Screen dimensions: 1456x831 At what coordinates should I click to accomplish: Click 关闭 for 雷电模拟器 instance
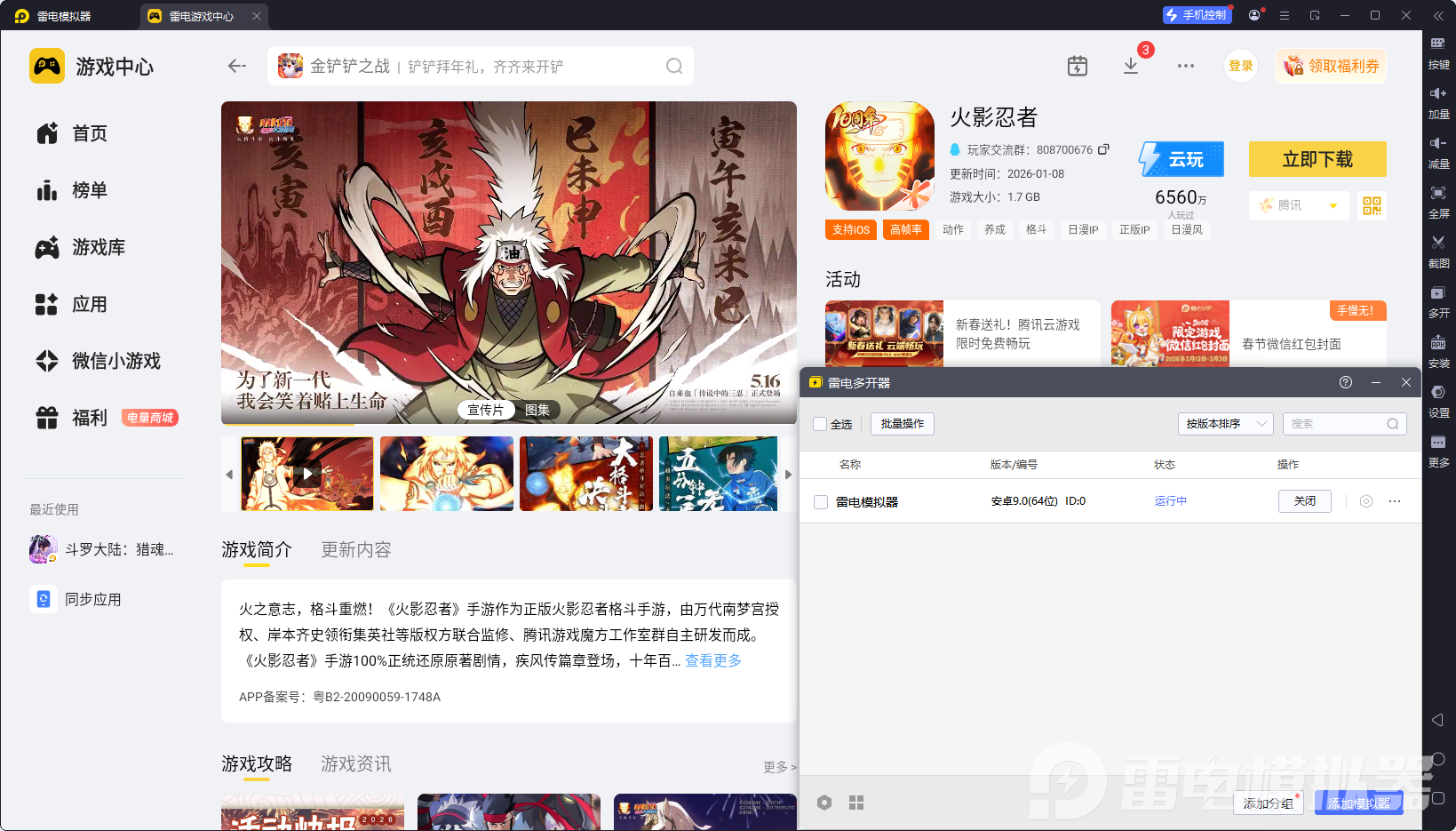[x=1305, y=501]
